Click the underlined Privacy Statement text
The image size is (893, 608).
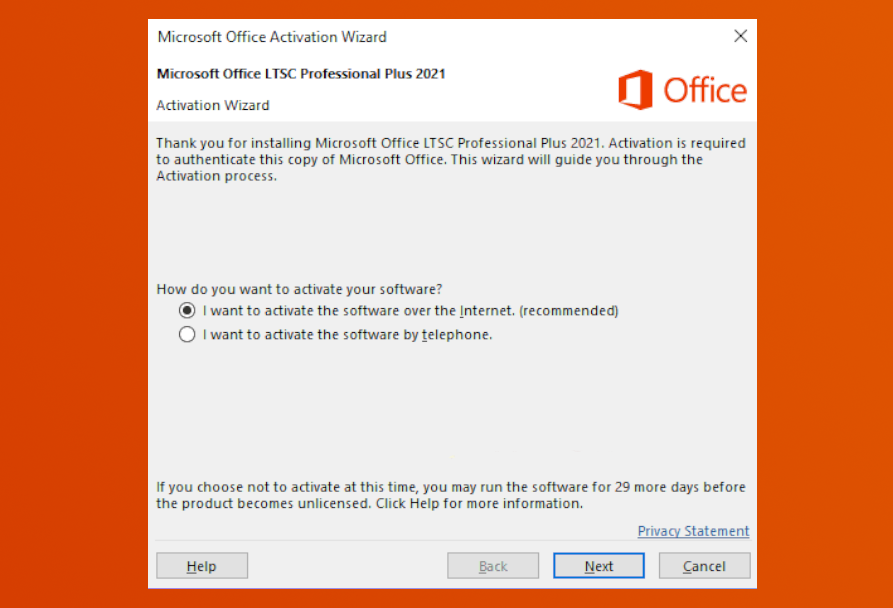[x=693, y=531]
